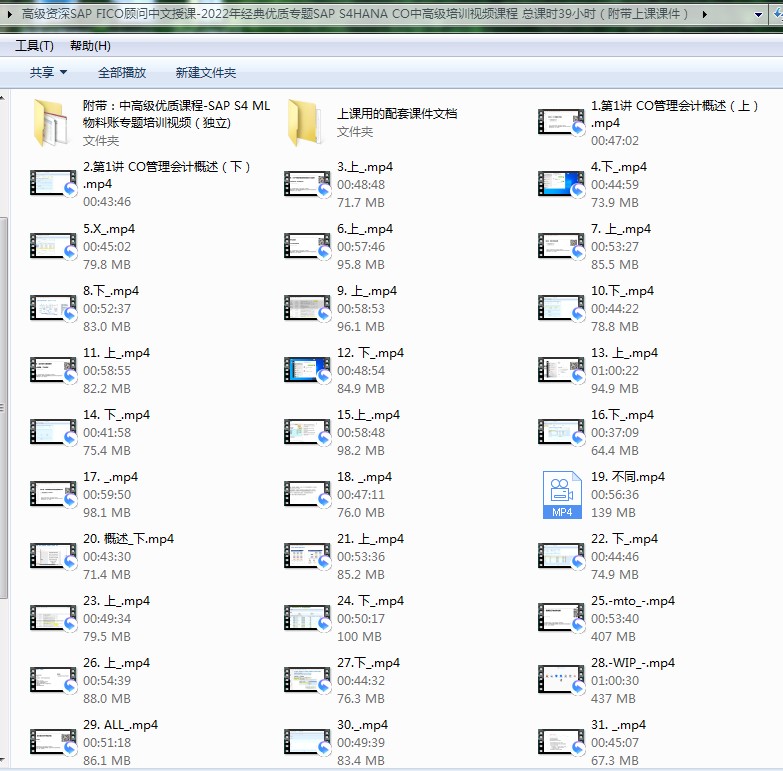Click the 新建文件夹 button

point(206,73)
